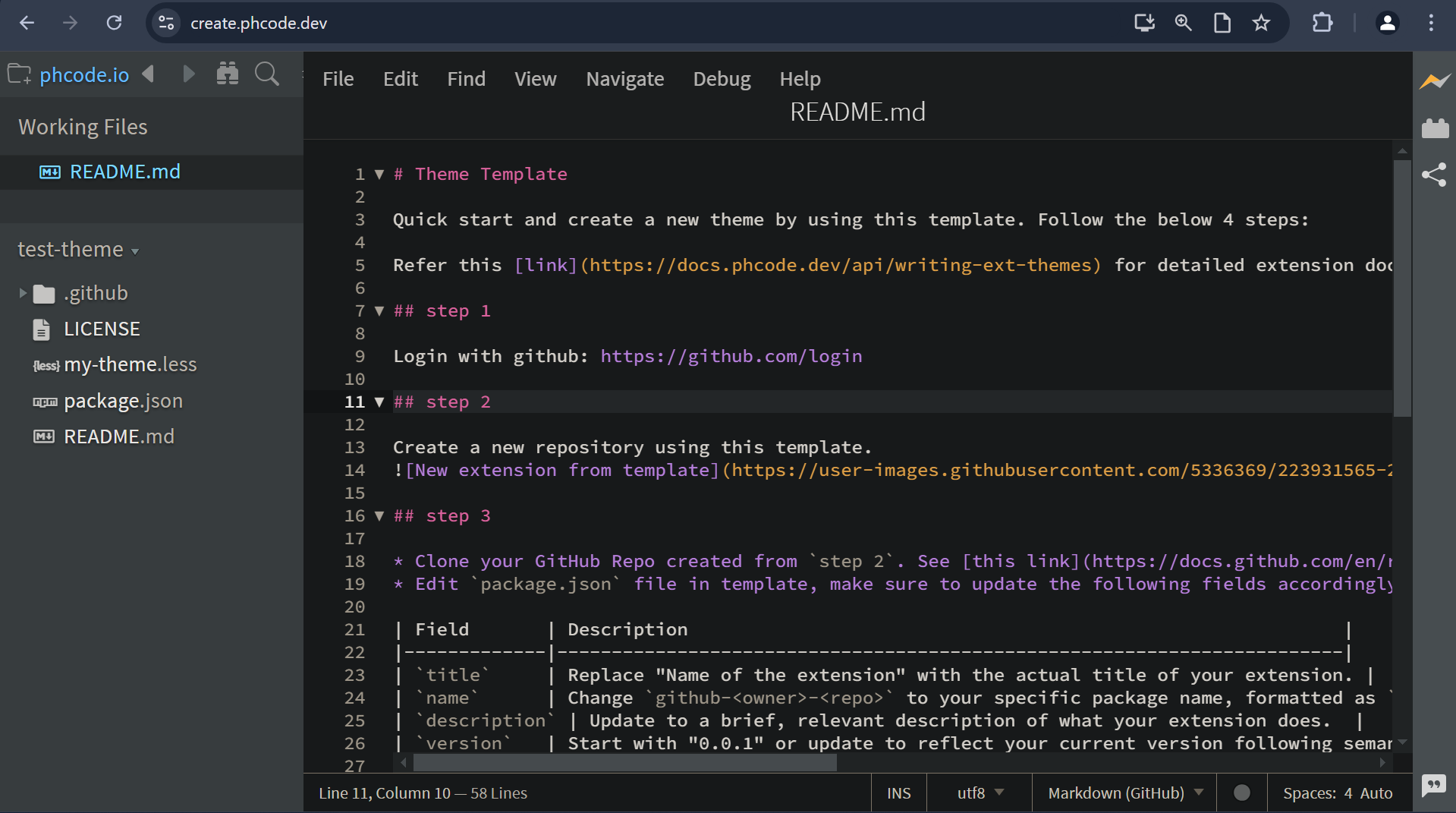
Task: Open the utf8 encoding dropdown
Action: coord(980,793)
